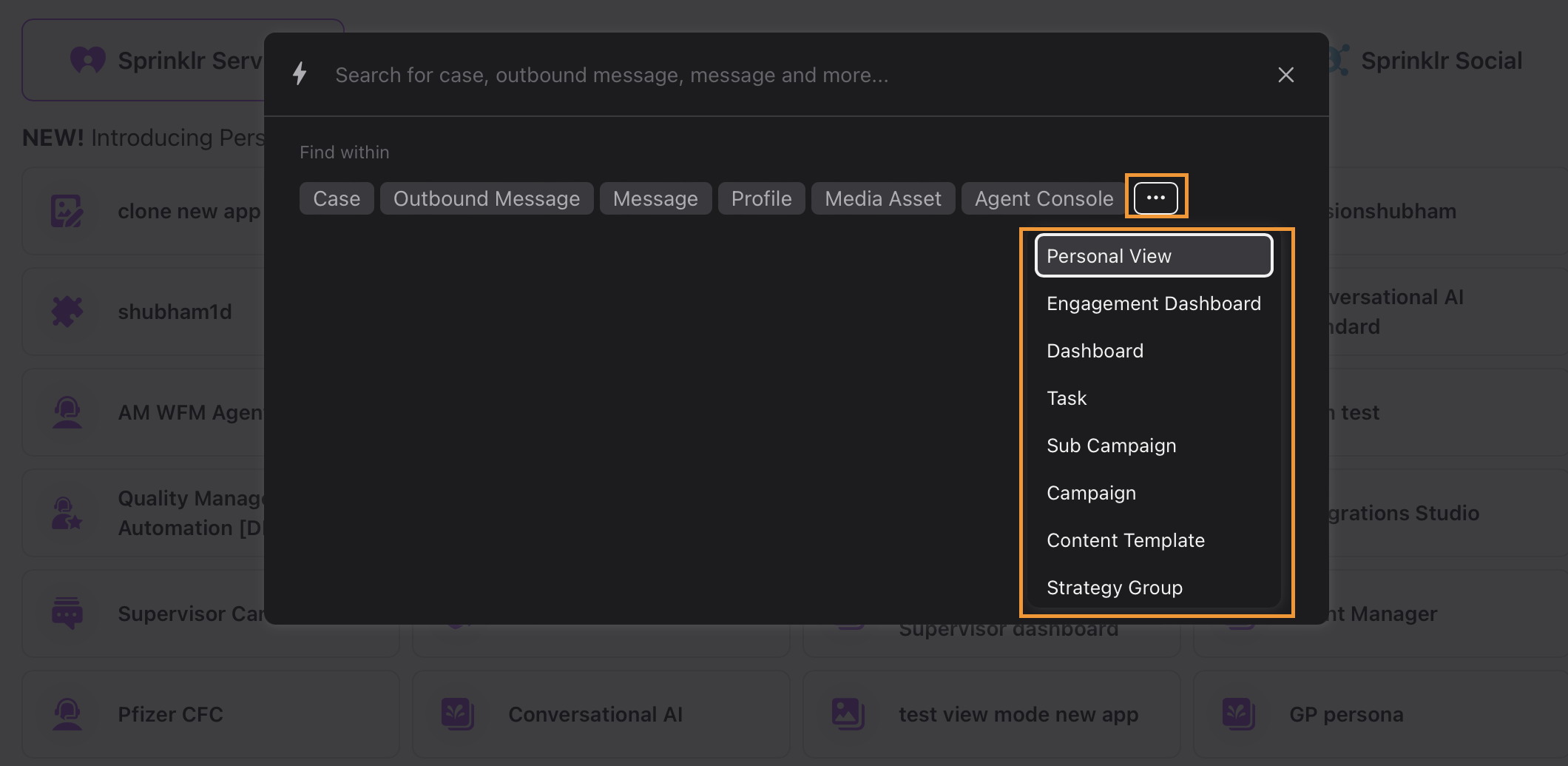
Task: Open the Conversational AI app card
Action: click(x=601, y=714)
